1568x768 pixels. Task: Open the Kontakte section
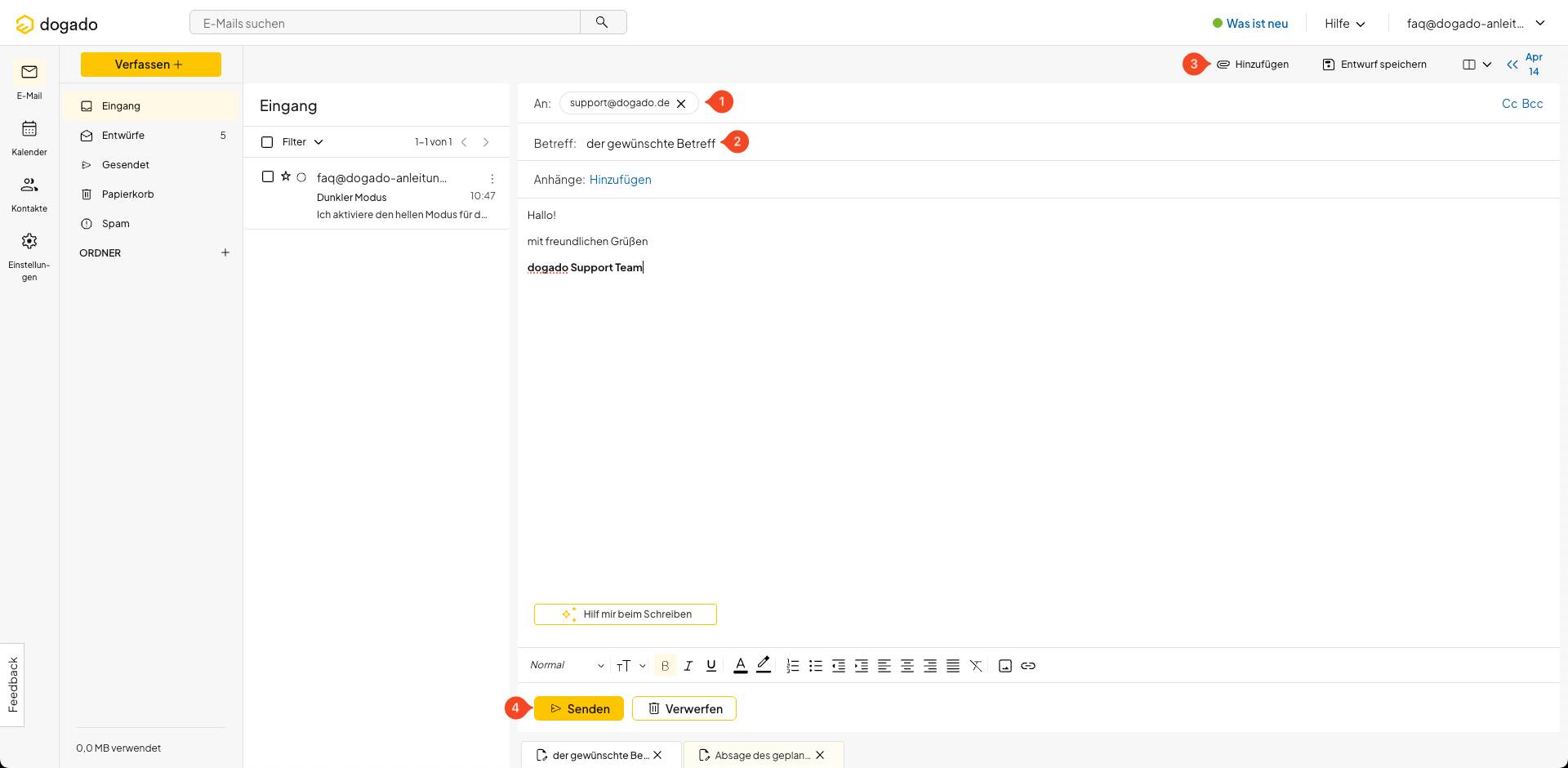(x=29, y=194)
